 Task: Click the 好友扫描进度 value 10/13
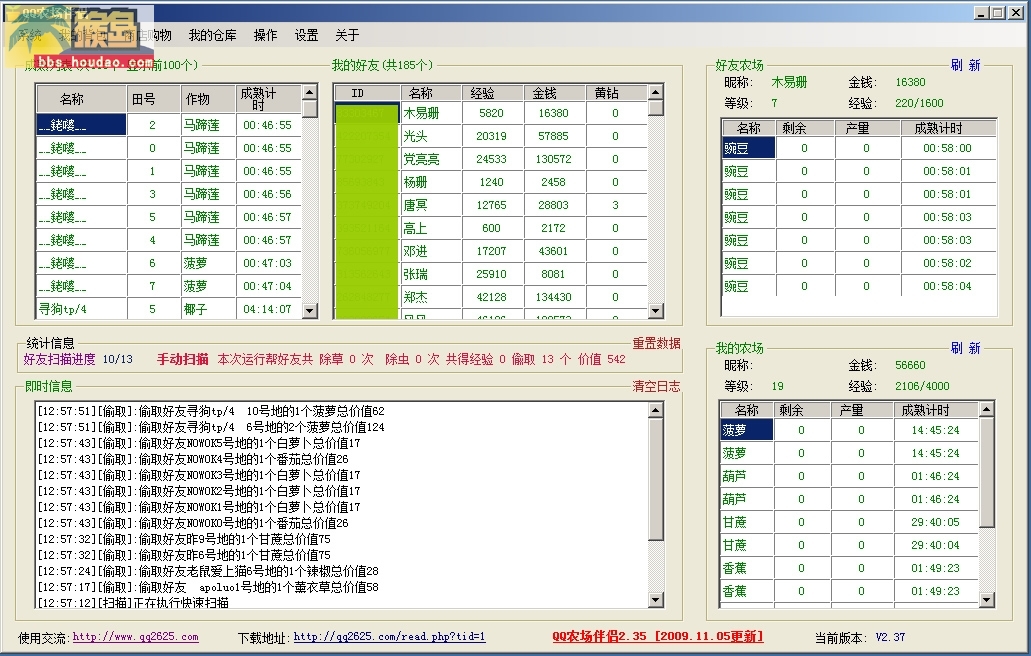[118, 360]
